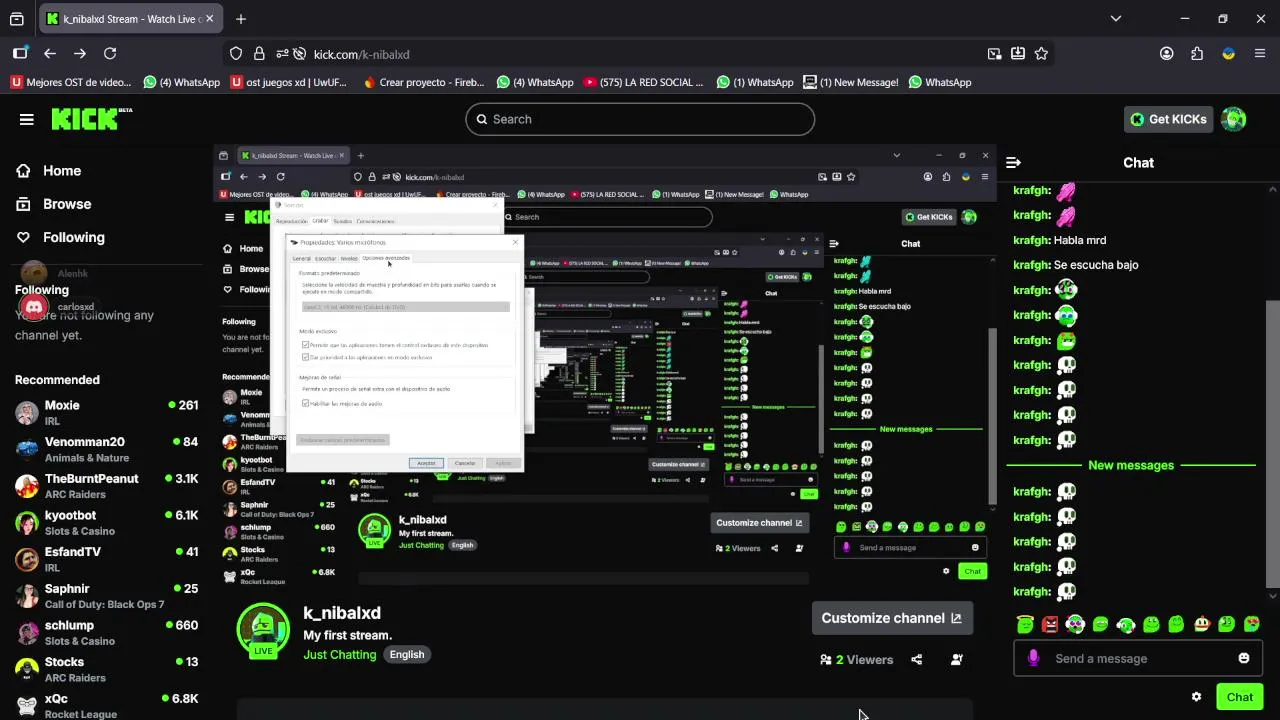Go forward using browser forward arrow

pos(80,54)
